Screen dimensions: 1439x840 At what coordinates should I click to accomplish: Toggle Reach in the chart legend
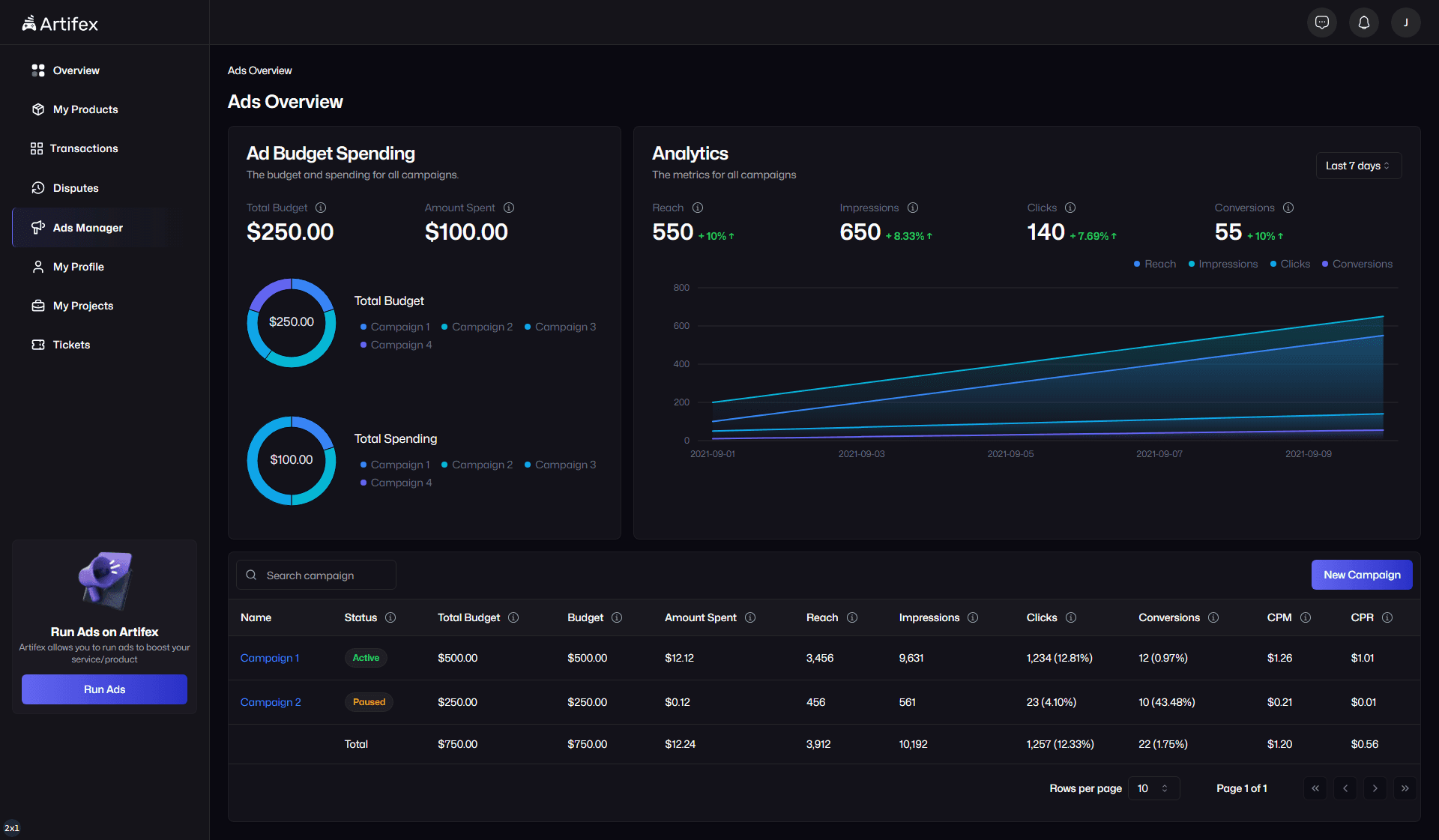[1153, 264]
